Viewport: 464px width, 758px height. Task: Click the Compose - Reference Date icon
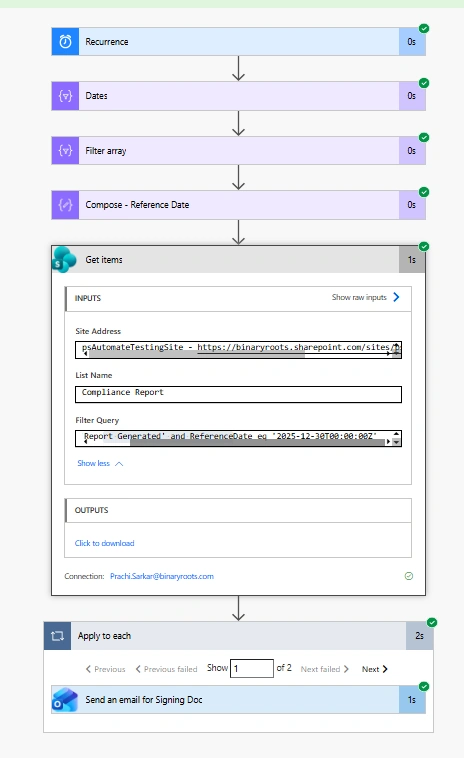coord(65,205)
